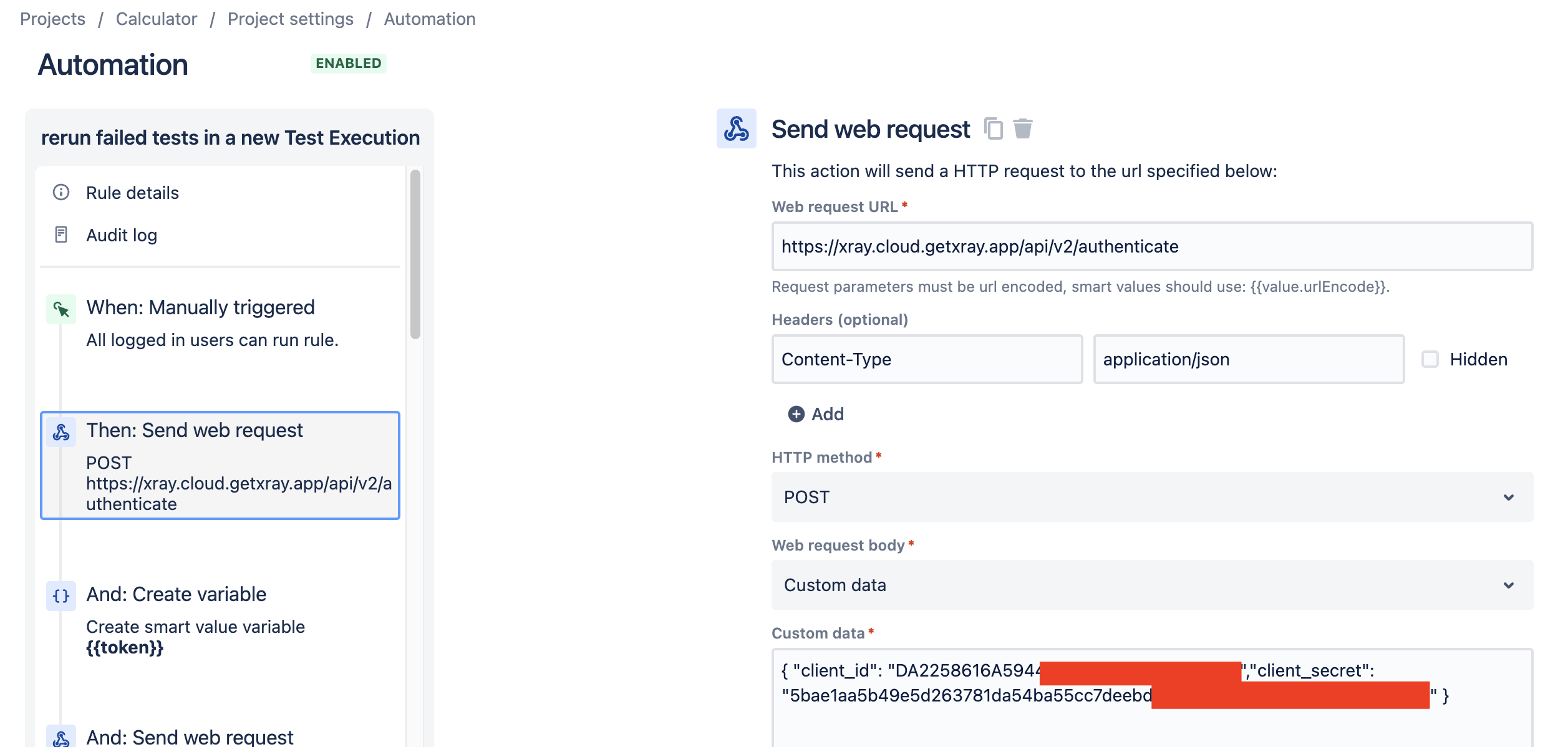Click the rule sidebar vertical scrollbar
Viewport: 1568px width, 747px height.
(x=415, y=254)
